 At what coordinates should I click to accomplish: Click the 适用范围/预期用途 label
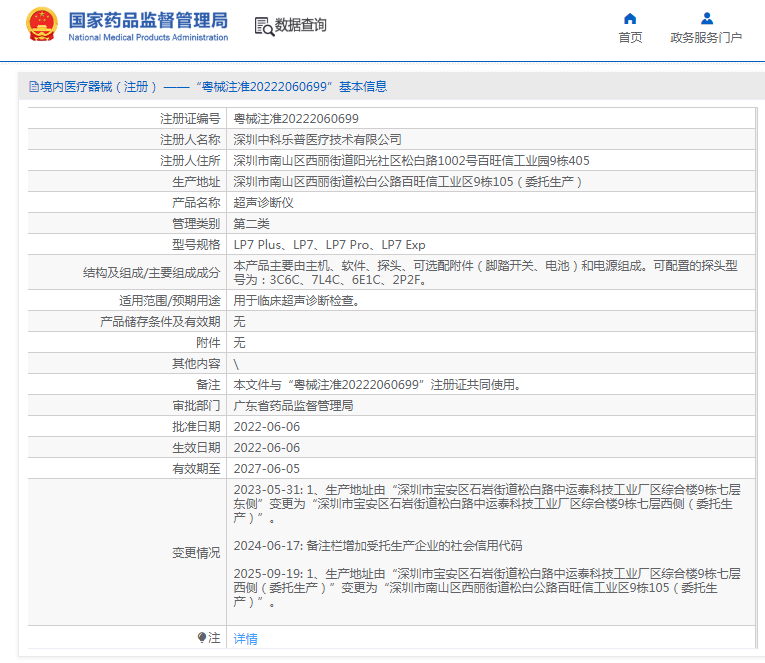point(170,301)
